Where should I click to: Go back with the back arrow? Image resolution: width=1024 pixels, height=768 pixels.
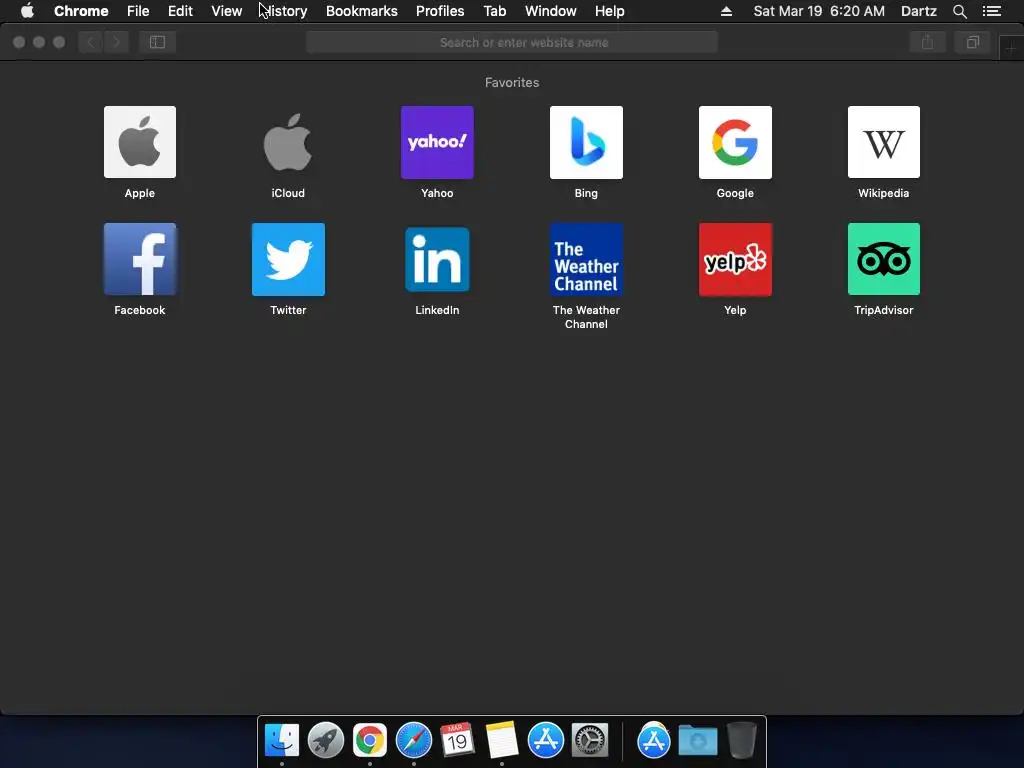91,42
